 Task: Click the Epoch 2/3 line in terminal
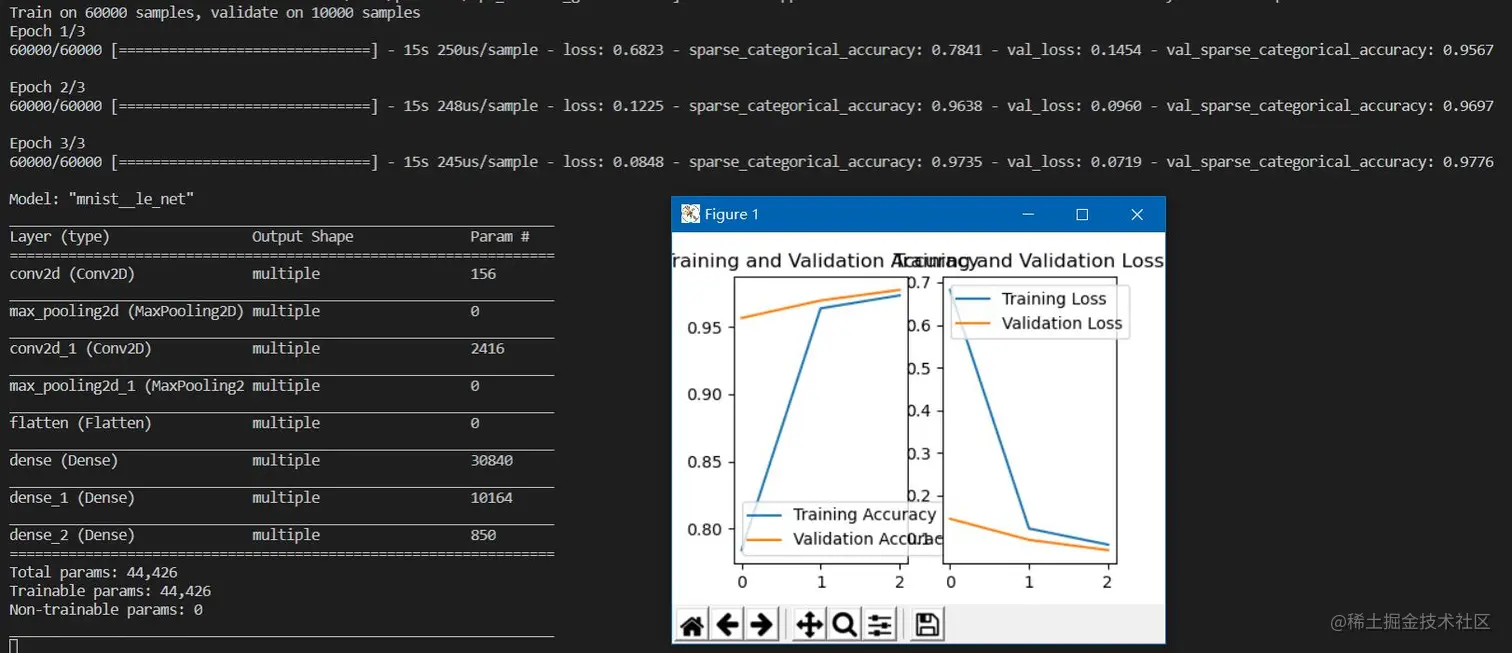tap(47, 87)
